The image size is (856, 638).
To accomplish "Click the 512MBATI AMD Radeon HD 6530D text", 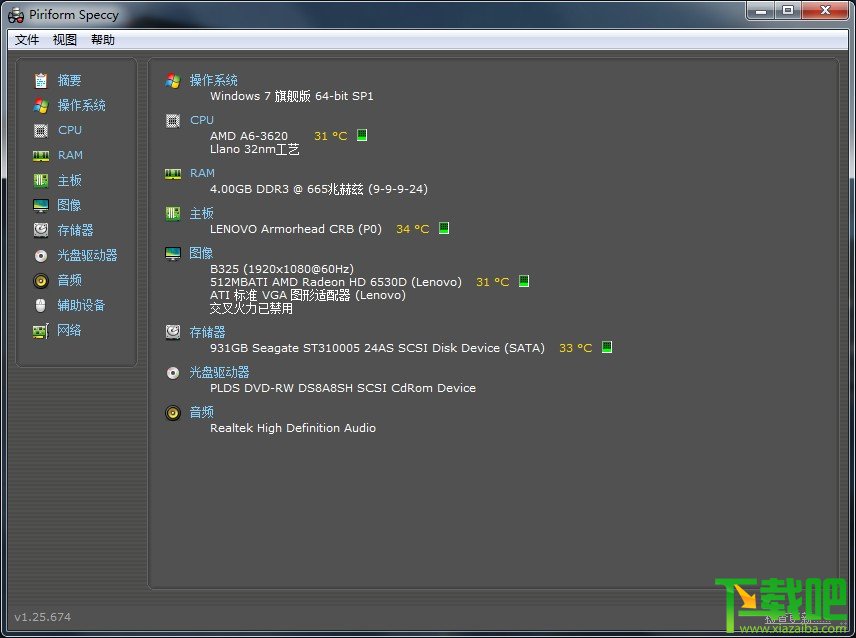I will [x=336, y=282].
